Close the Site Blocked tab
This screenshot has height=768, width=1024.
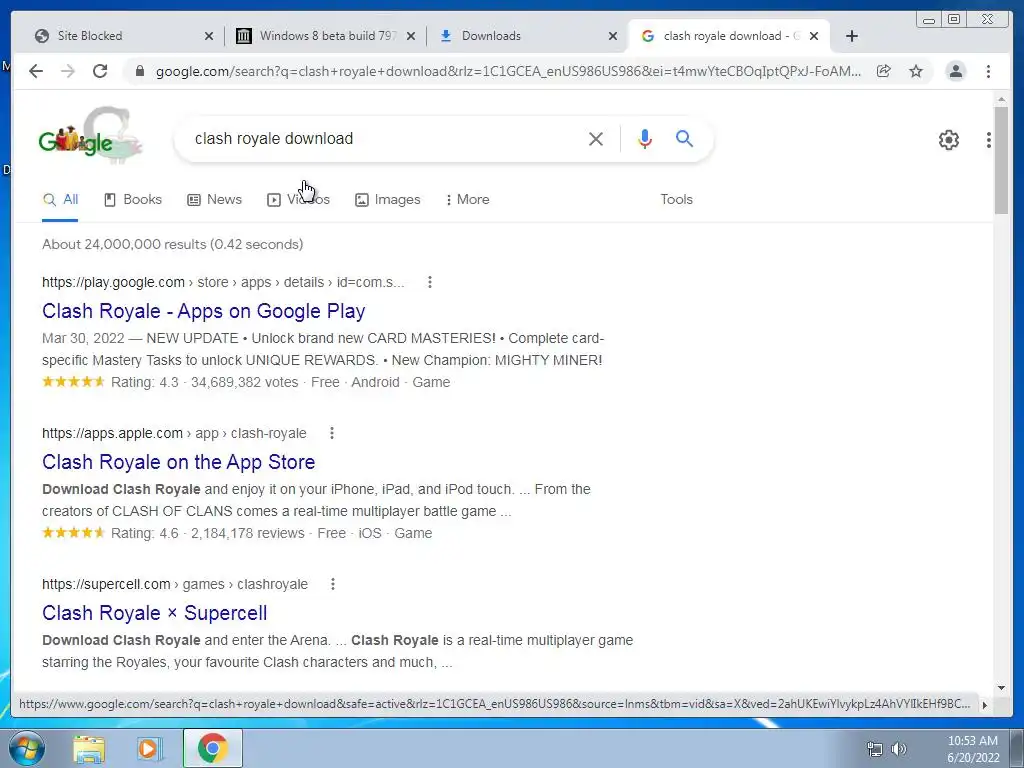pos(209,36)
